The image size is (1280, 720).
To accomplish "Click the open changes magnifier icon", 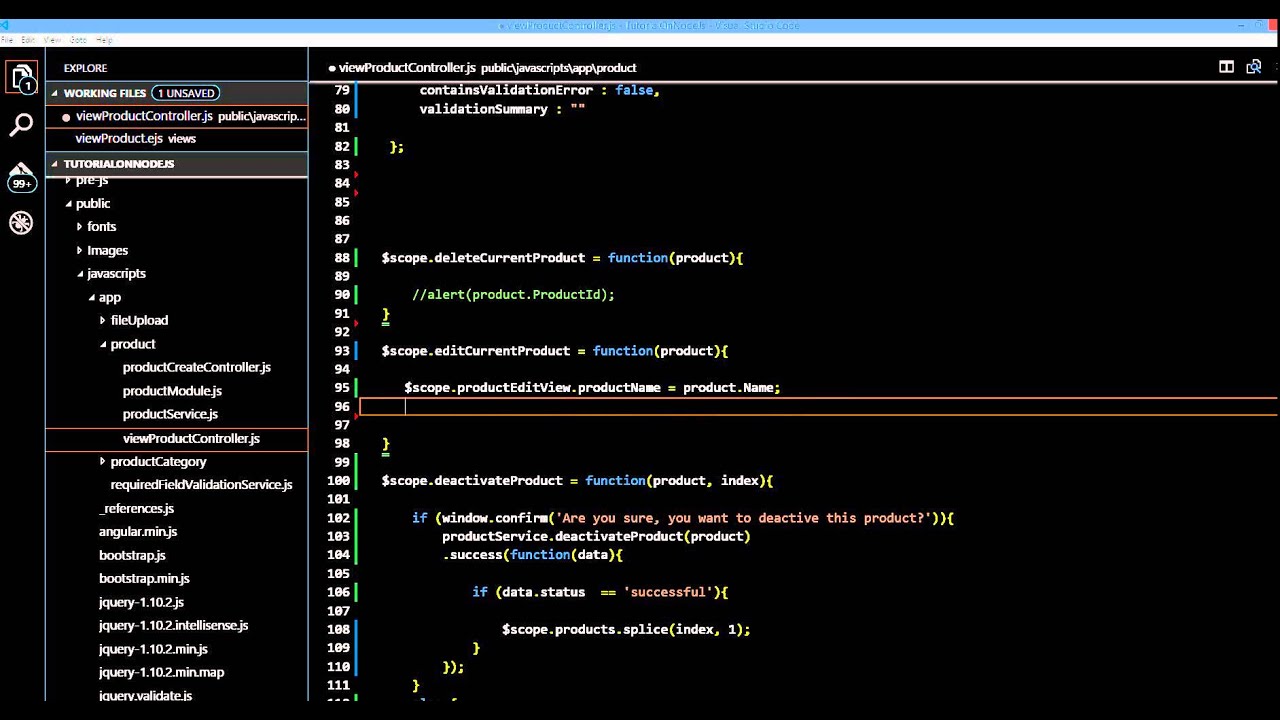I will 1254,67.
